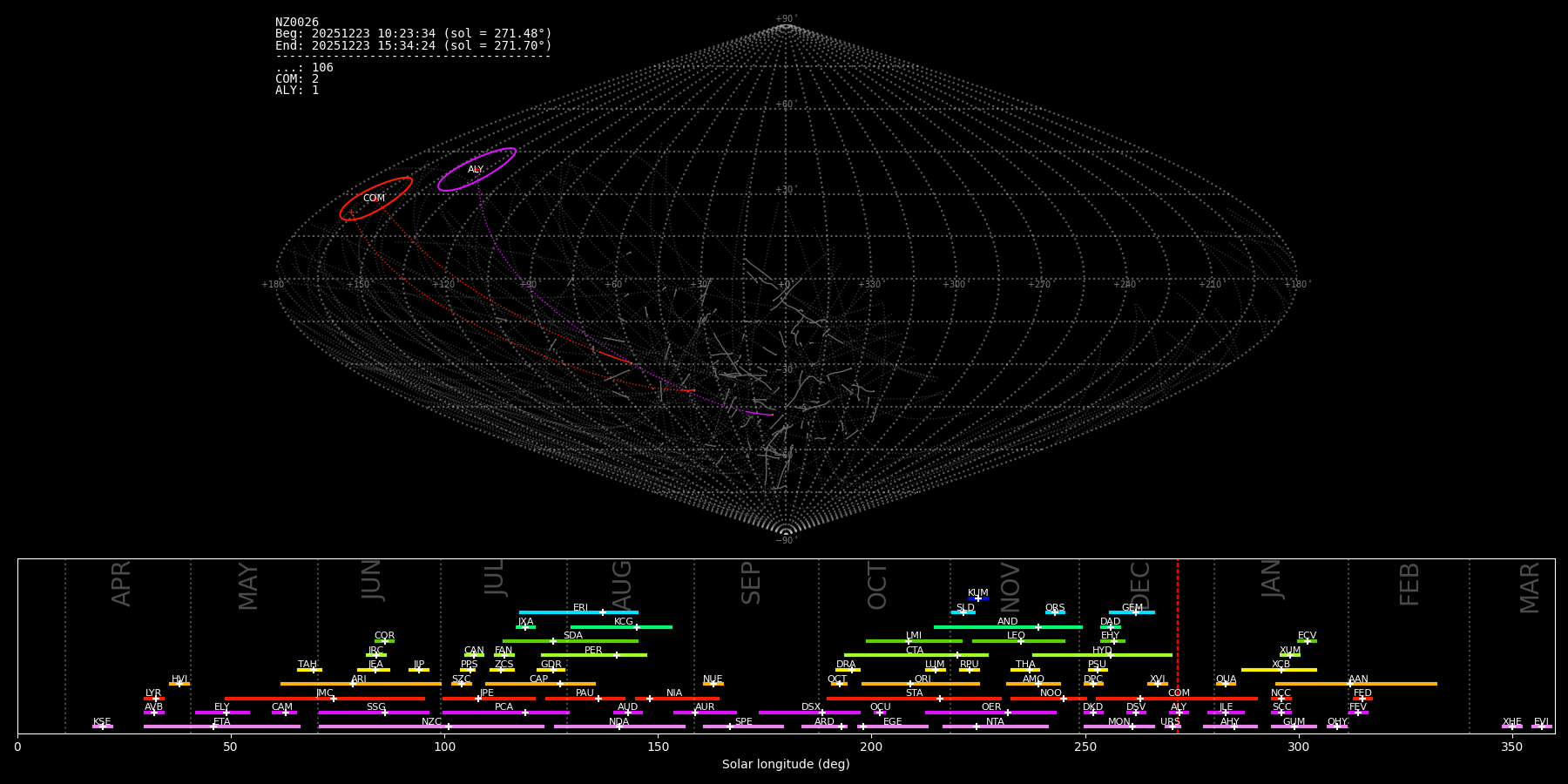Select the Beg: 20251223 10:23:34 line
The image size is (1568, 784).
pyautogui.click(x=414, y=34)
